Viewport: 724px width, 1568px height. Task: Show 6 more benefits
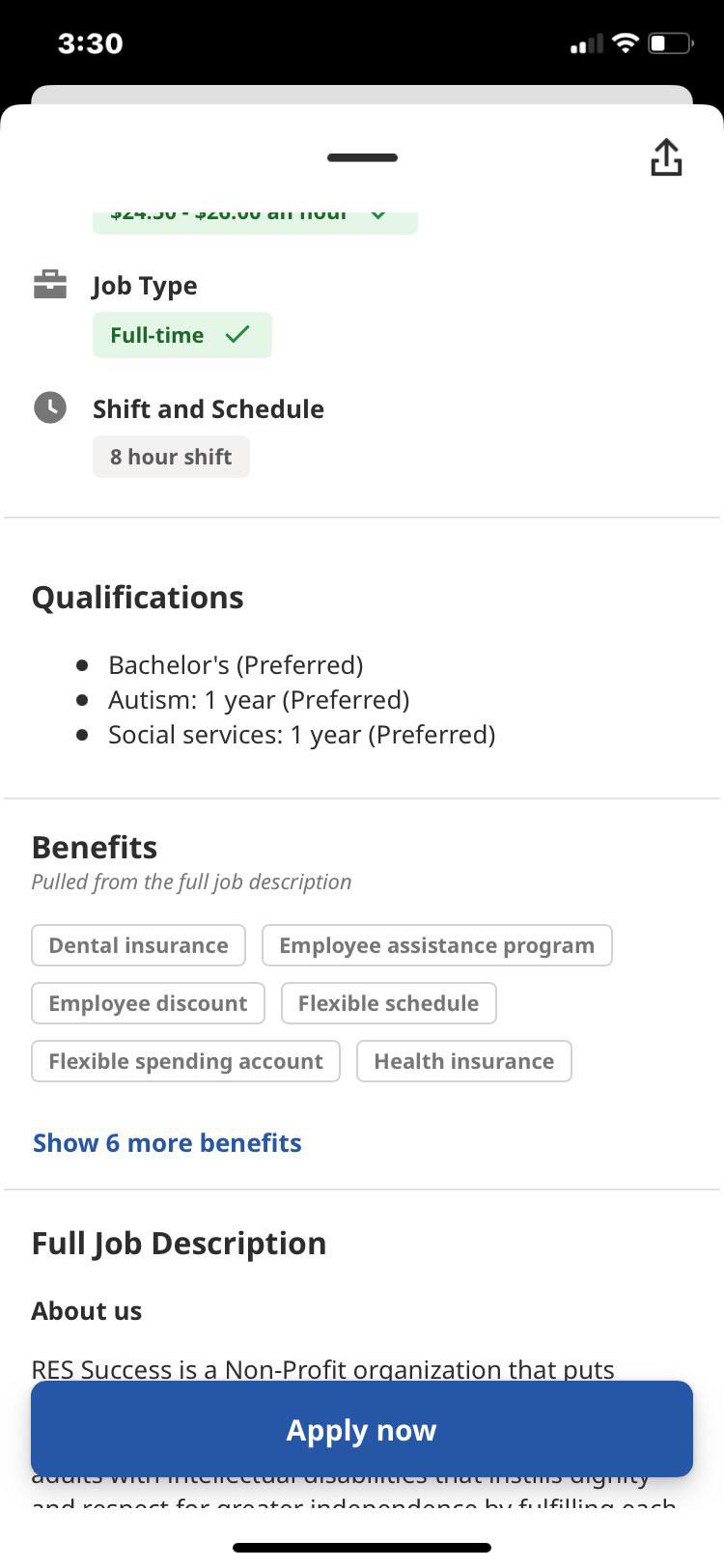click(x=167, y=1143)
